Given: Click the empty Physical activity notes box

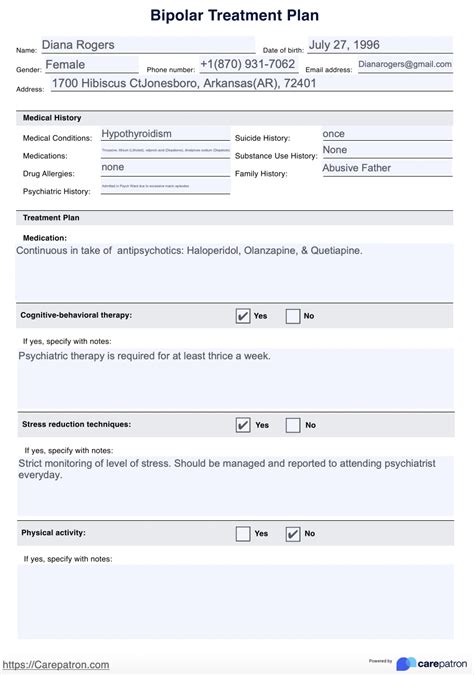Looking at the screenshot, I should [x=235, y=601].
